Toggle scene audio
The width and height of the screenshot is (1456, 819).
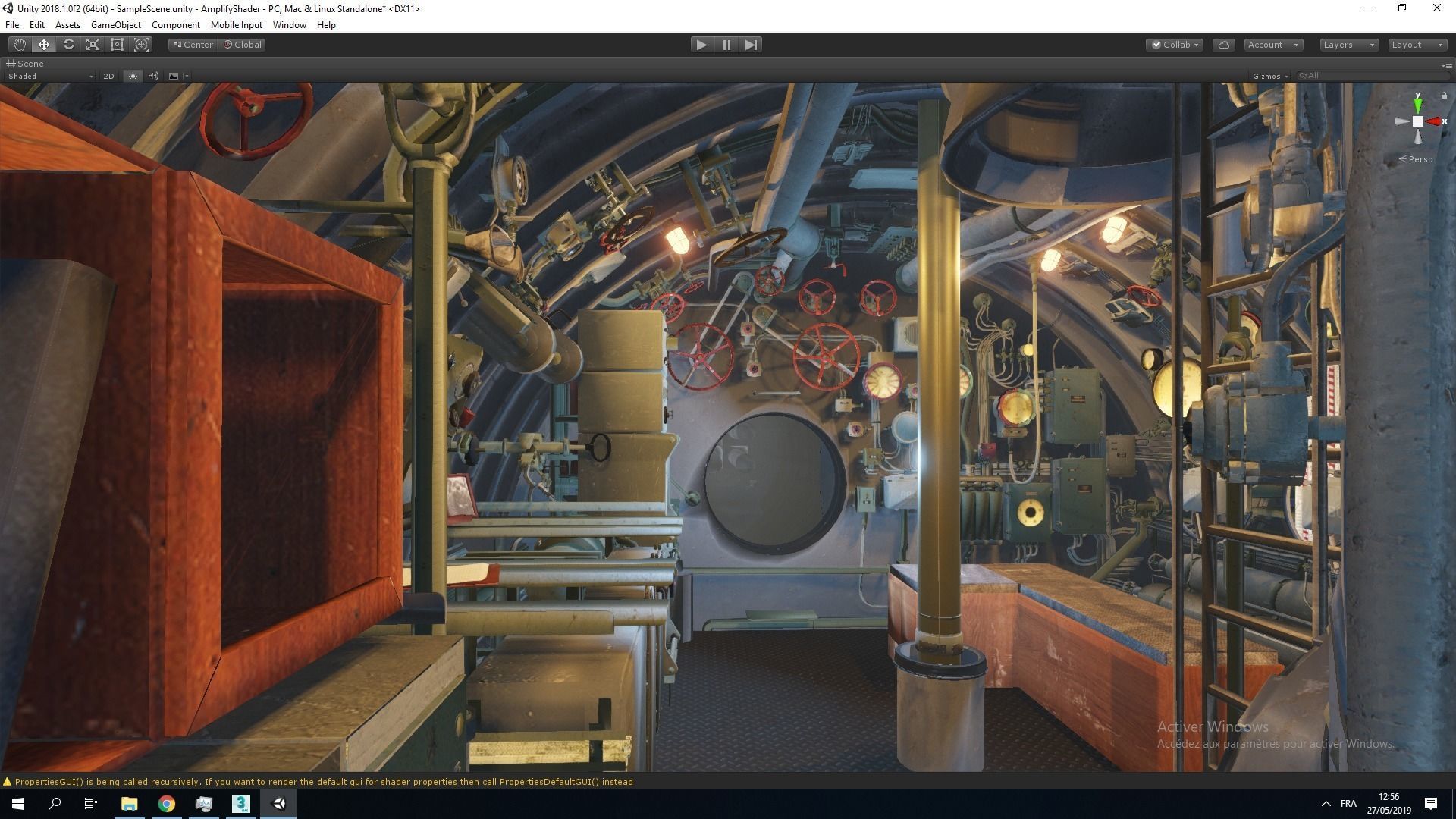click(153, 76)
